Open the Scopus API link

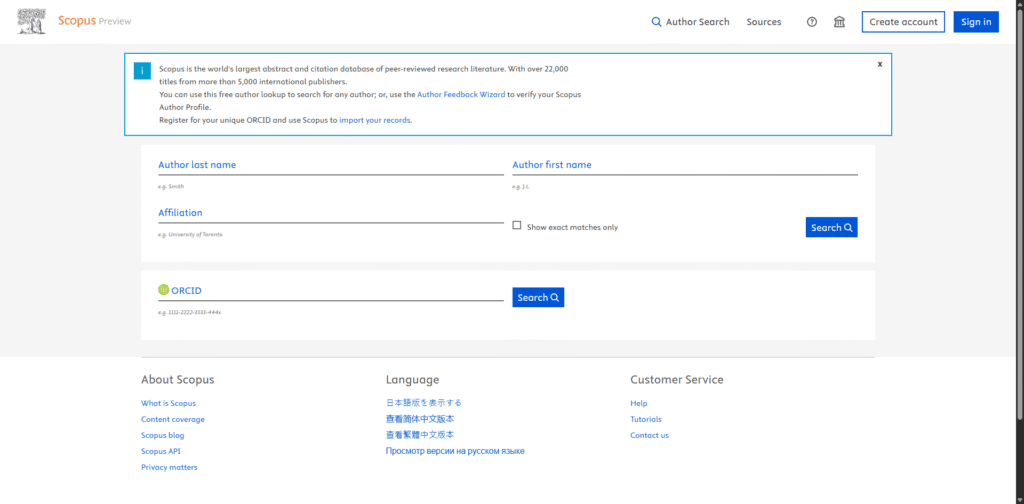[x=161, y=451]
